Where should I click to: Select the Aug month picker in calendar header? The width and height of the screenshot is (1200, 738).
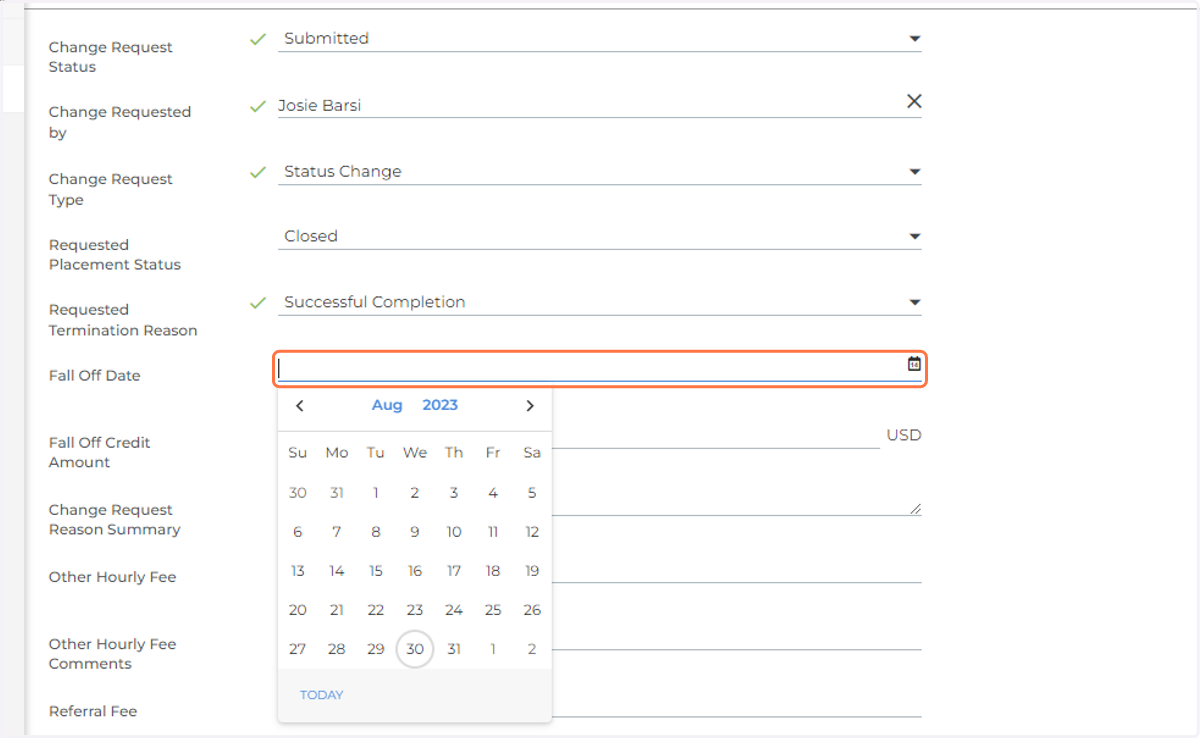click(x=387, y=405)
